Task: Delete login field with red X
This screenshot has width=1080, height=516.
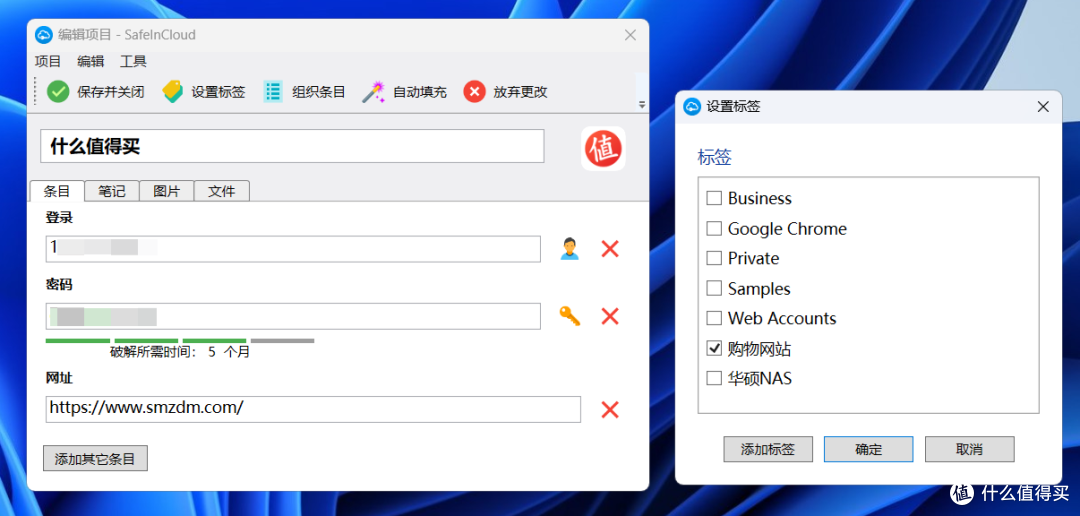Action: coord(610,249)
